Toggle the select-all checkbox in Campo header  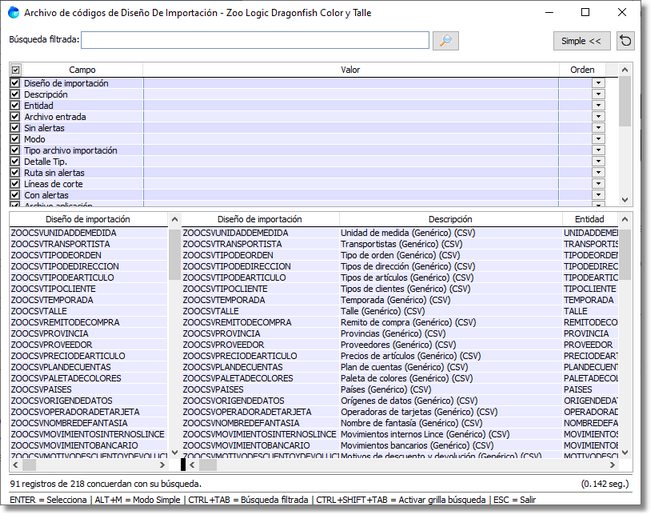(15, 70)
